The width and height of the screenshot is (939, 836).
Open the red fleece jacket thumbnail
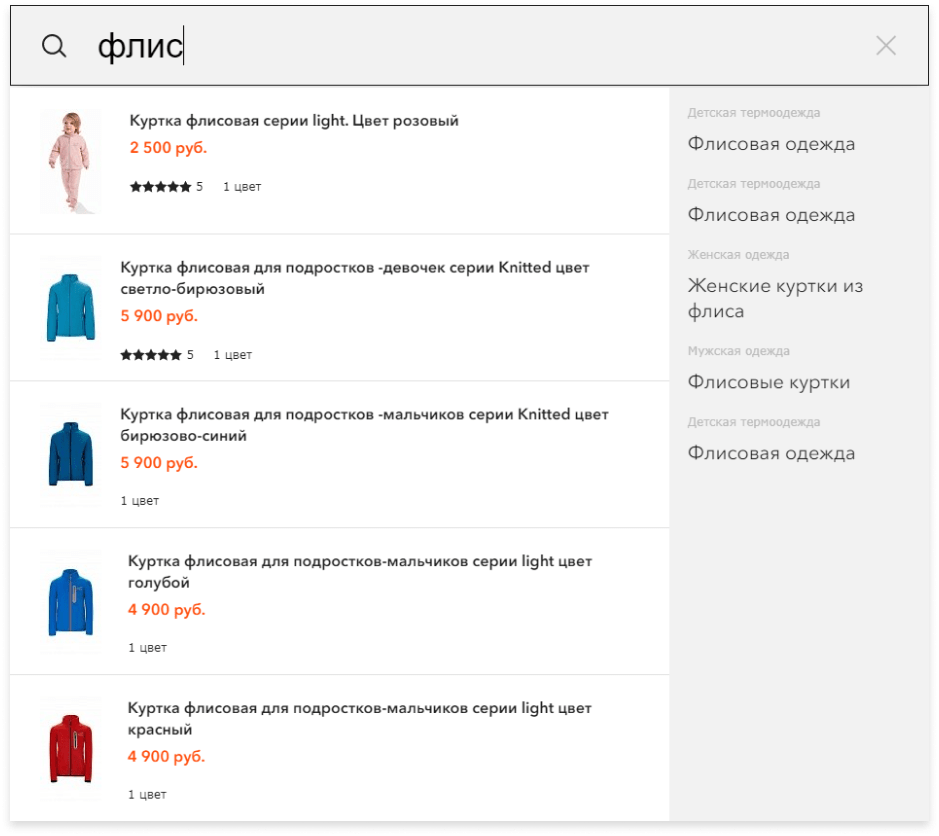pos(71,748)
